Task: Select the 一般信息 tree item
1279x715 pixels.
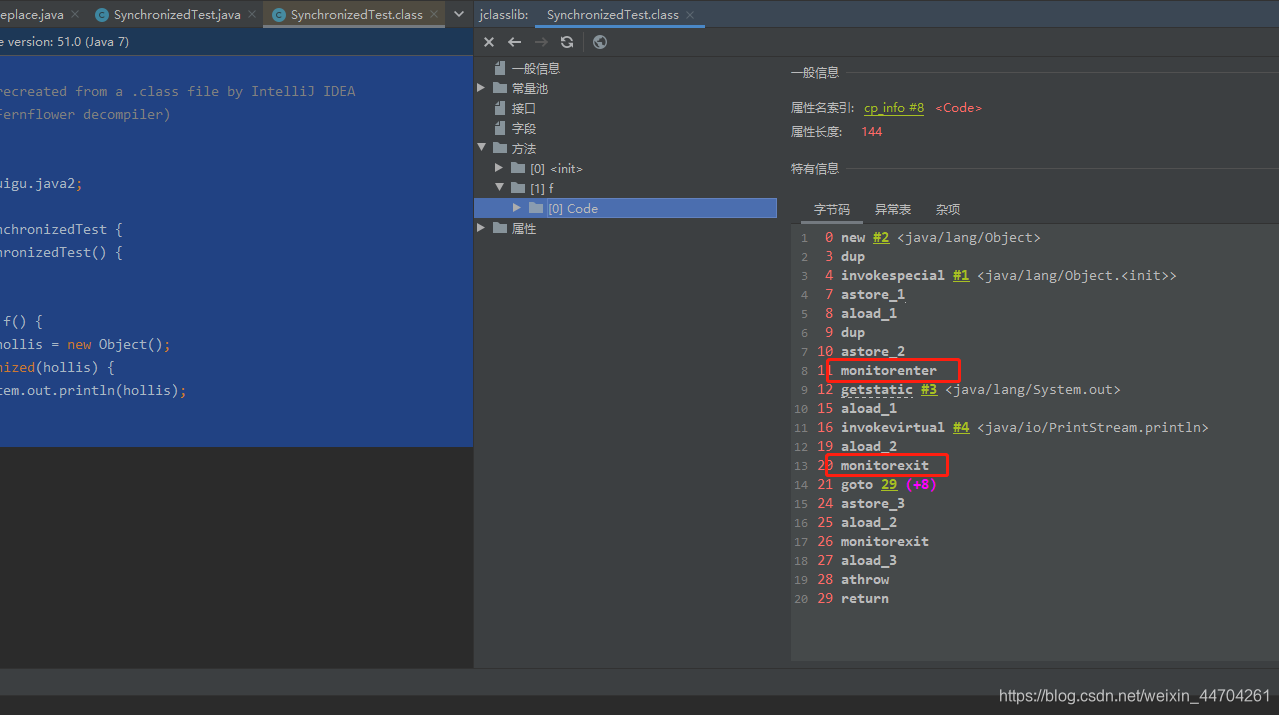Action: point(535,68)
